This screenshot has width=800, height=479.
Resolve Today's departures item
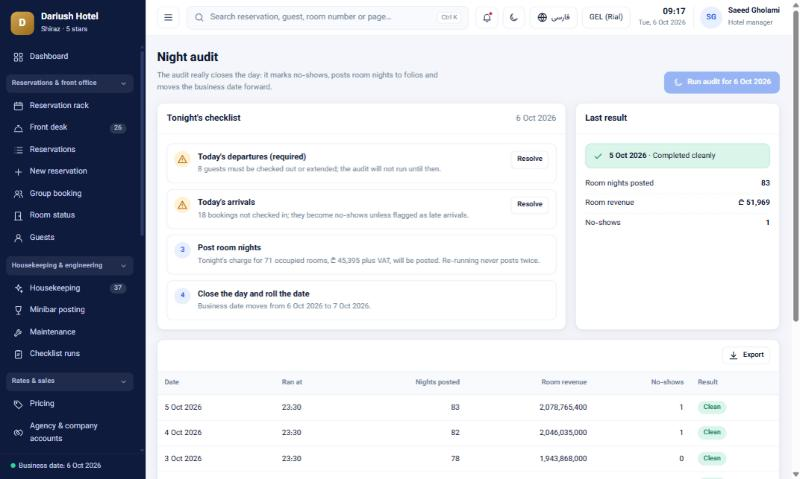(x=530, y=159)
